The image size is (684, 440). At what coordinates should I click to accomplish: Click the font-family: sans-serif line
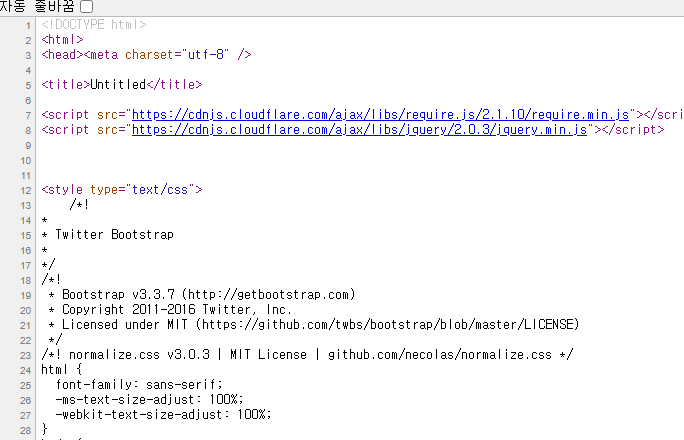pyautogui.click(x=139, y=385)
